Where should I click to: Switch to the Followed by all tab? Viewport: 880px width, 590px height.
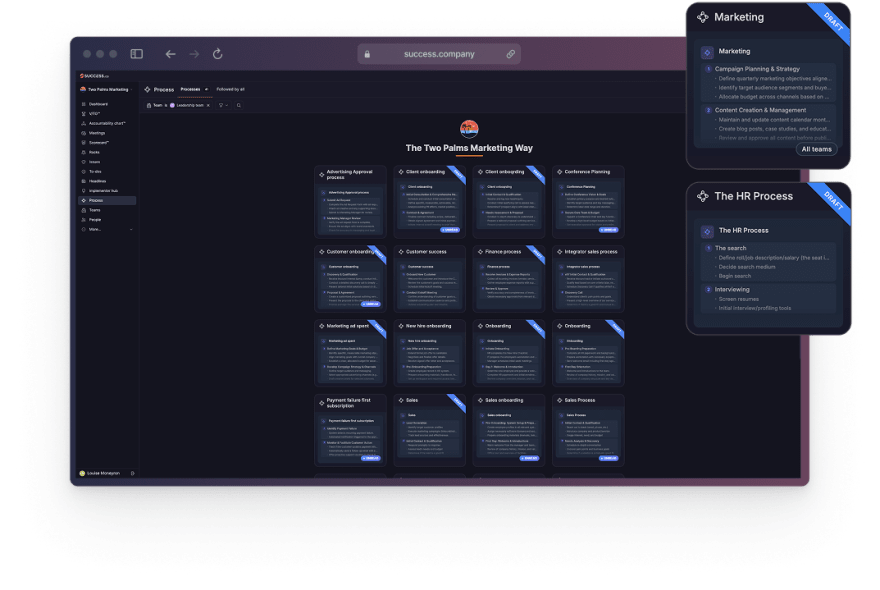[x=231, y=89]
